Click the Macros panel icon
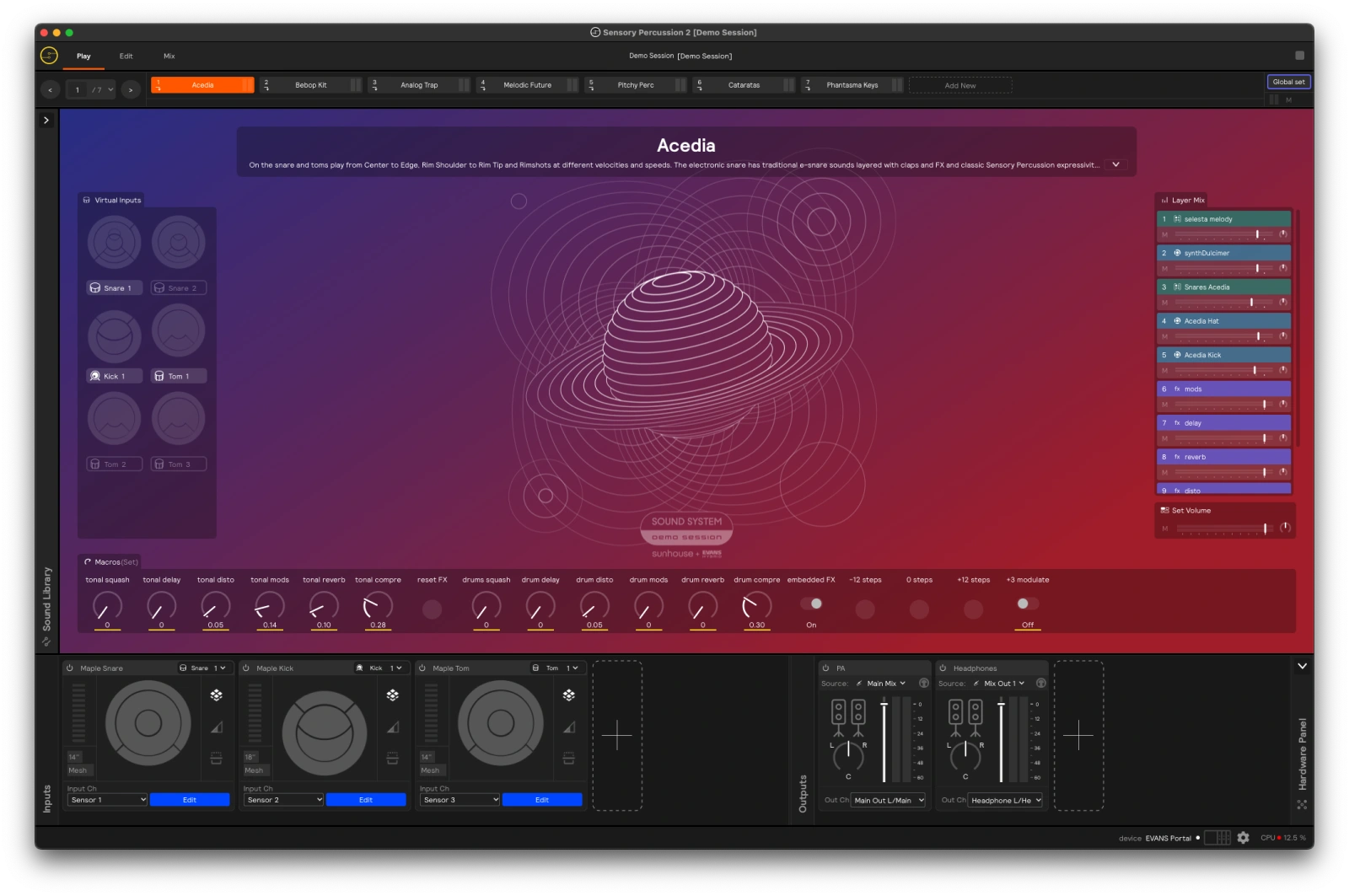The image size is (1349, 896). point(88,562)
